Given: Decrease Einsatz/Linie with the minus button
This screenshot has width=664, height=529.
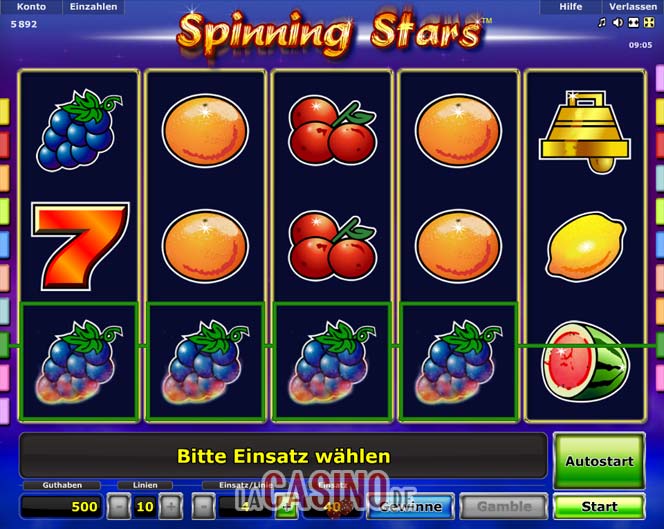Looking at the screenshot, I should [204, 506].
